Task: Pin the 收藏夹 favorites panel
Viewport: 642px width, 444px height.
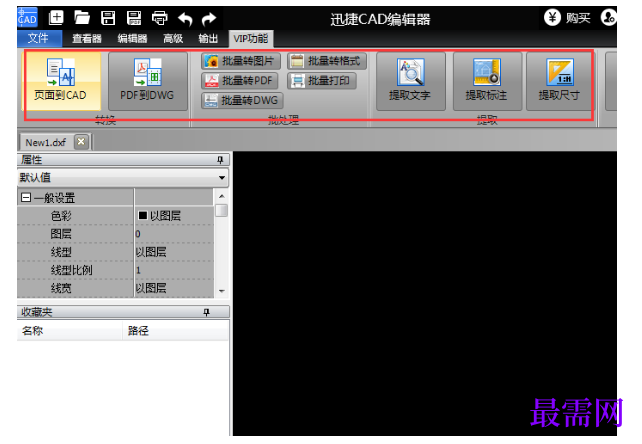Action: 206,313
